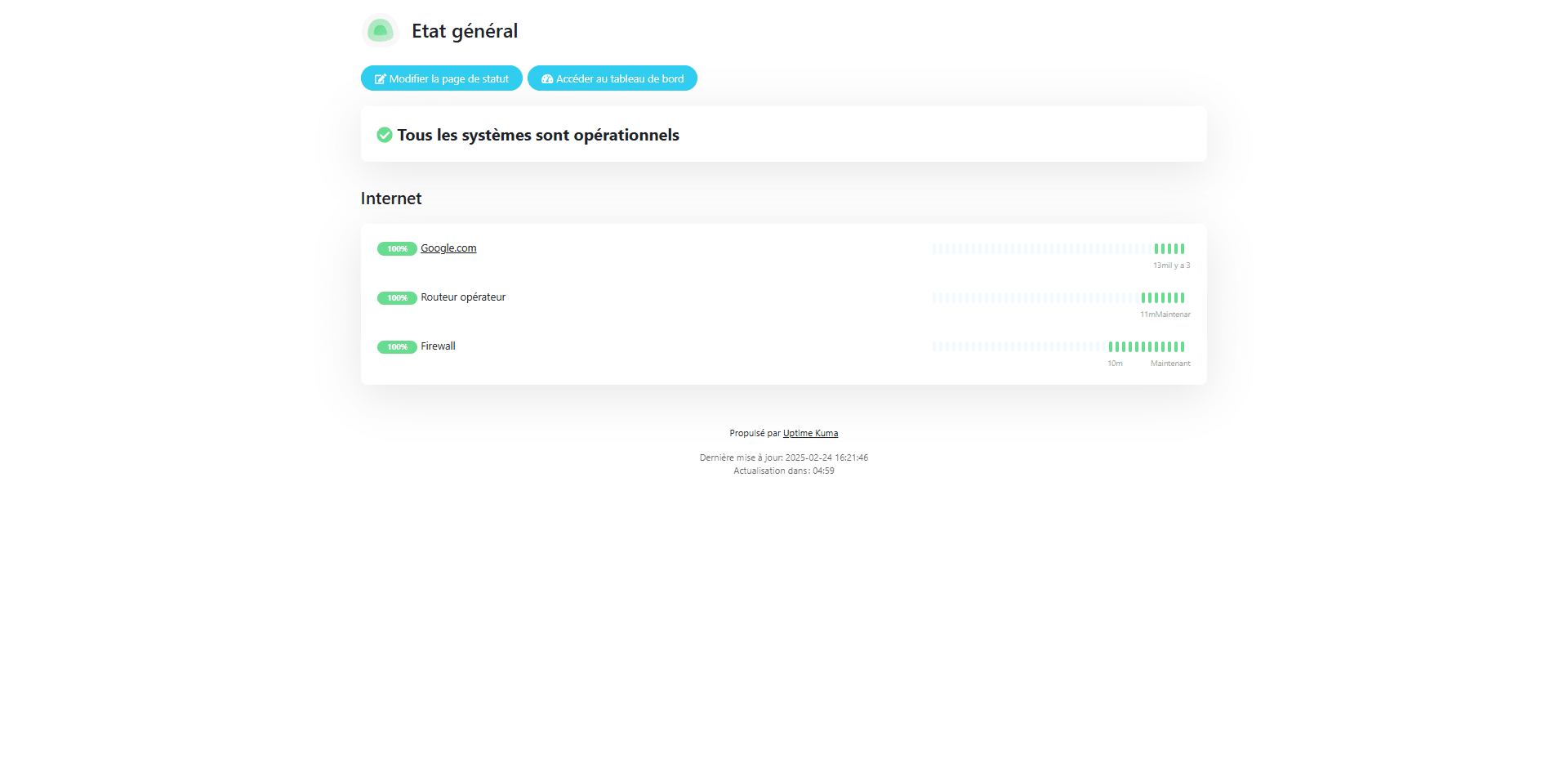
Task: Click the 100% badge beside Firewall
Action: [397, 347]
